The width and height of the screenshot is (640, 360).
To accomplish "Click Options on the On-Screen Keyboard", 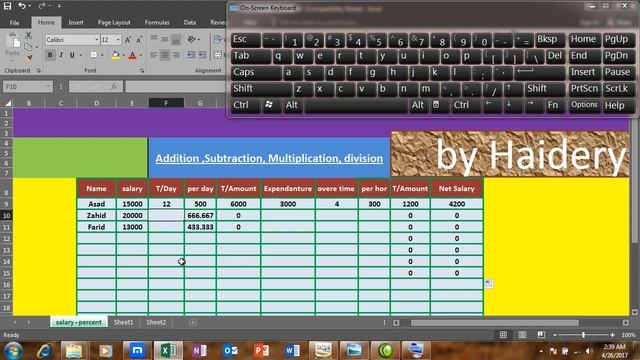I will pos(584,105).
